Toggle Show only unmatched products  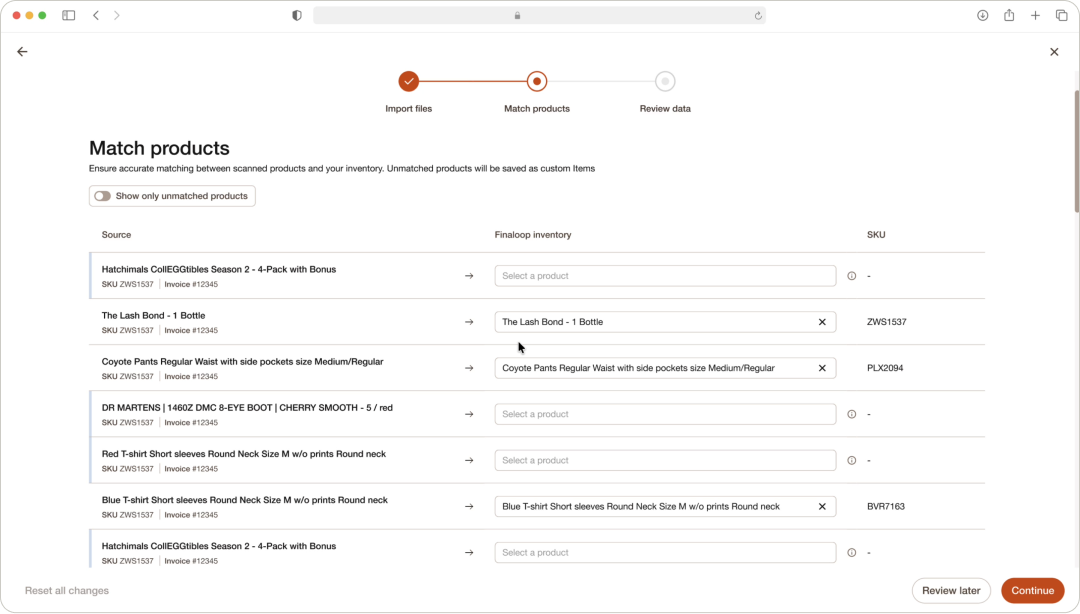[x=103, y=196]
